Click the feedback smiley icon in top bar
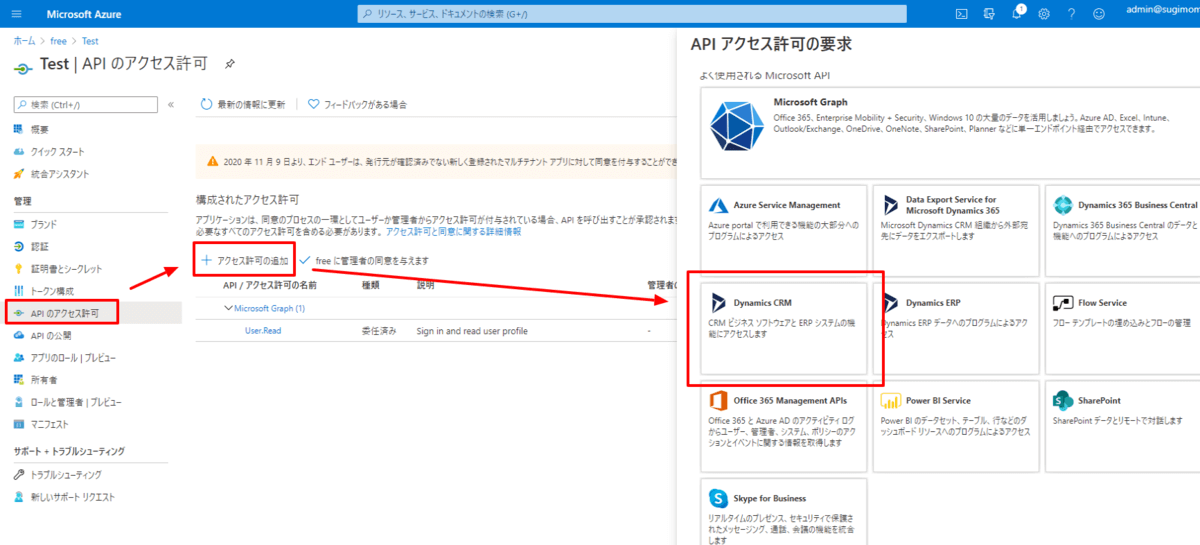 point(1099,13)
